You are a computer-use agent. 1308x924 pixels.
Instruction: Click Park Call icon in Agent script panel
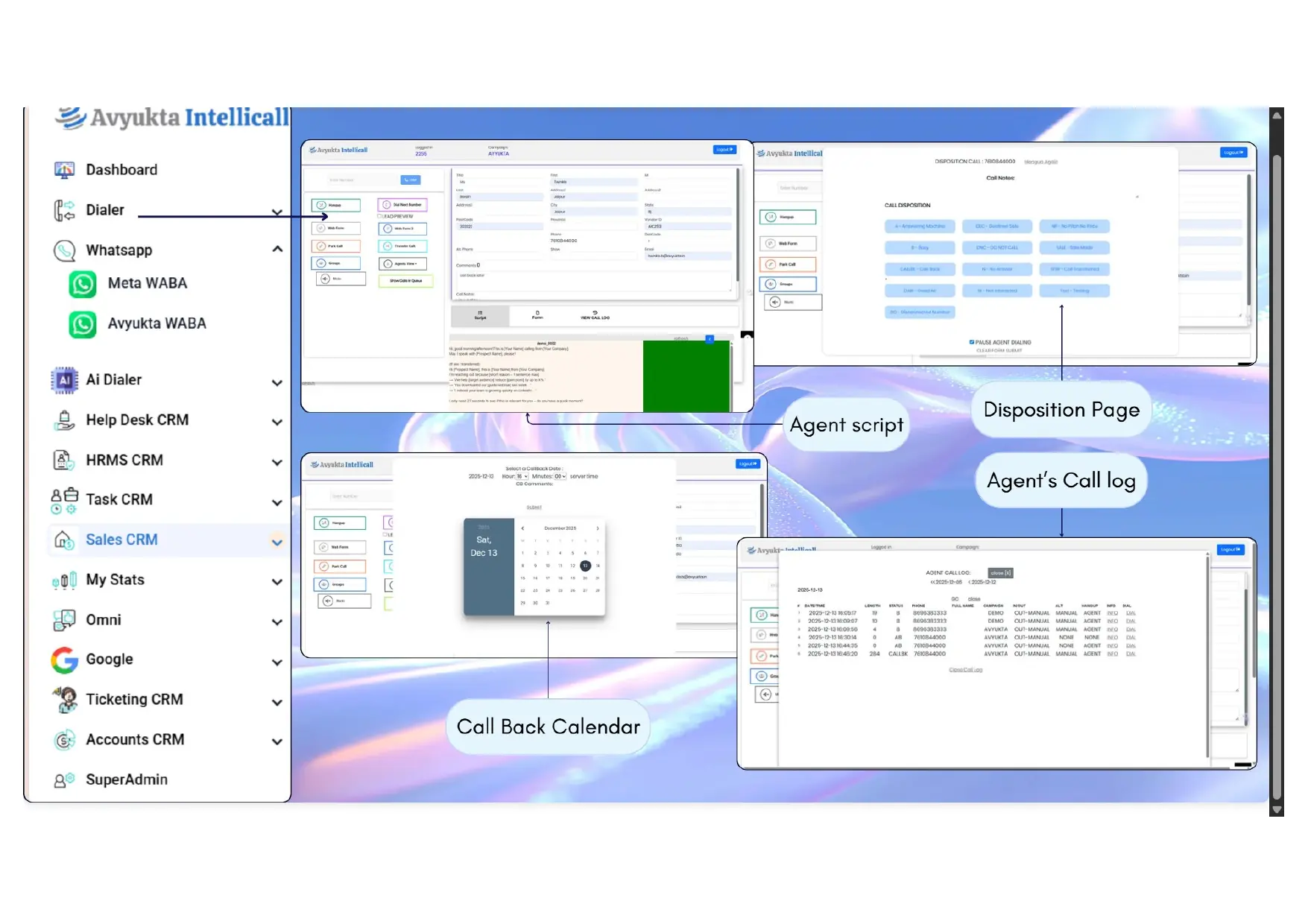(321, 246)
